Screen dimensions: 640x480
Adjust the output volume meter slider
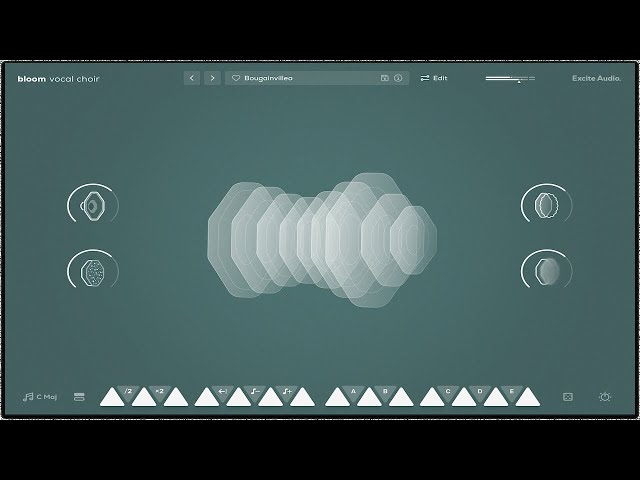tap(510, 78)
